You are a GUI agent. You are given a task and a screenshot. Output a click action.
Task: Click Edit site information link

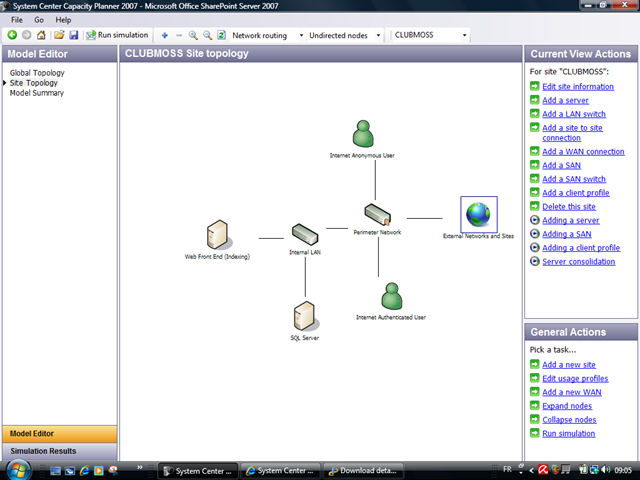(x=578, y=87)
